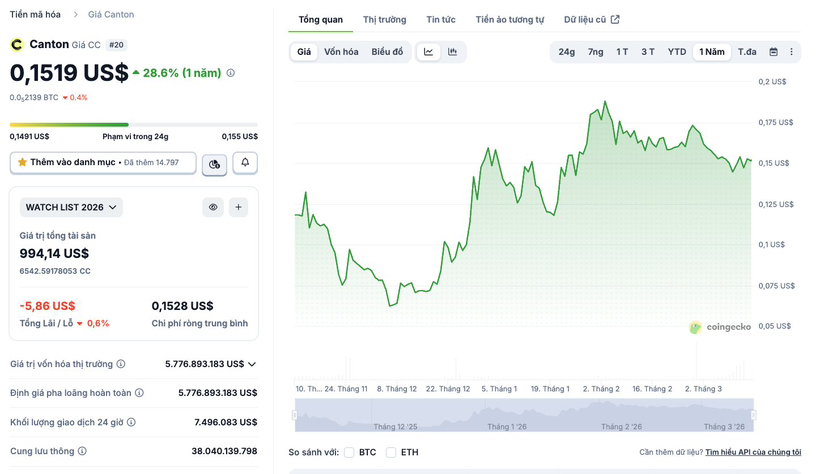The image size is (828, 474).
Task: Select the Biểu đồ chart mode
Action: (387, 52)
